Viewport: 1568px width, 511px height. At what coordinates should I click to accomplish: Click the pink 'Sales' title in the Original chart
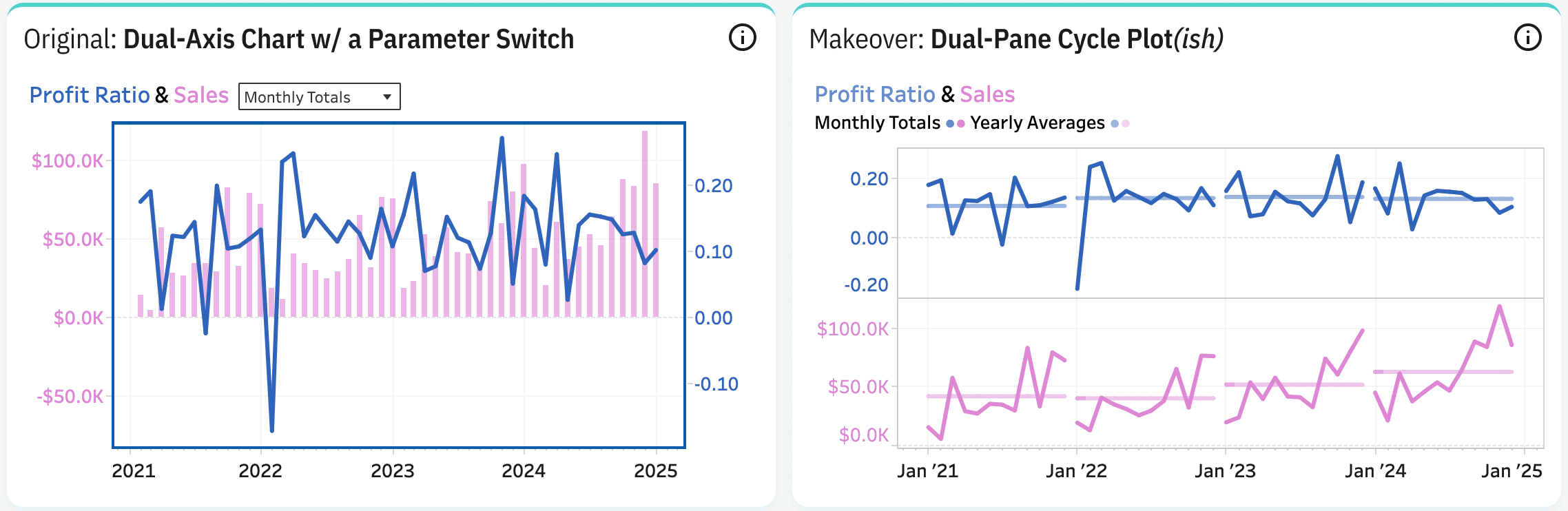(x=201, y=95)
